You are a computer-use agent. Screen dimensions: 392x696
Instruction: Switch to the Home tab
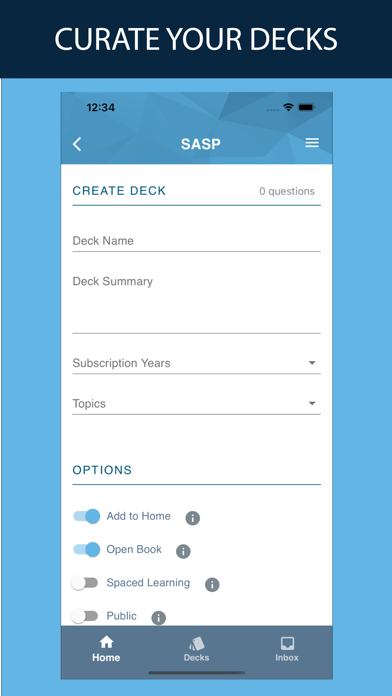pyautogui.click(x=106, y=649)
